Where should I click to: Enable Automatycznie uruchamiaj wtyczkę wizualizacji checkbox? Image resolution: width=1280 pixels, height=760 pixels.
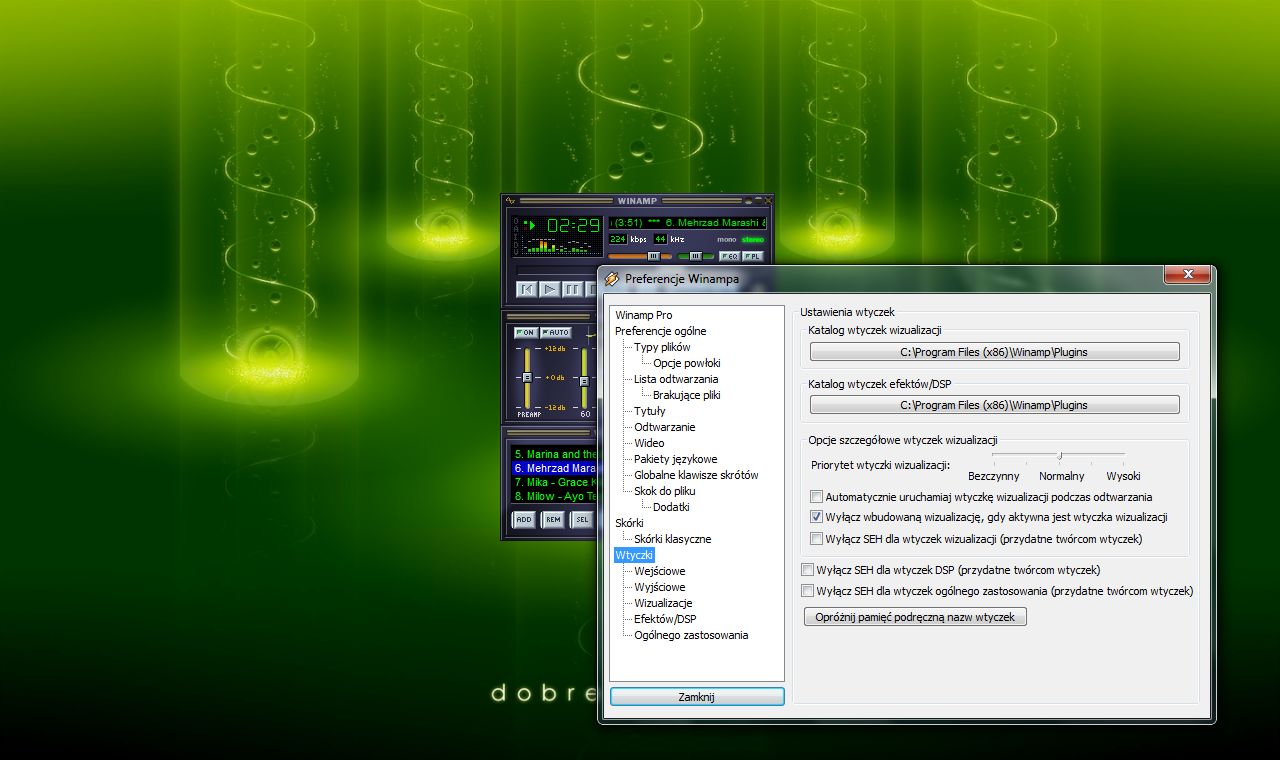pyautogui.click(x=817, y=497)
